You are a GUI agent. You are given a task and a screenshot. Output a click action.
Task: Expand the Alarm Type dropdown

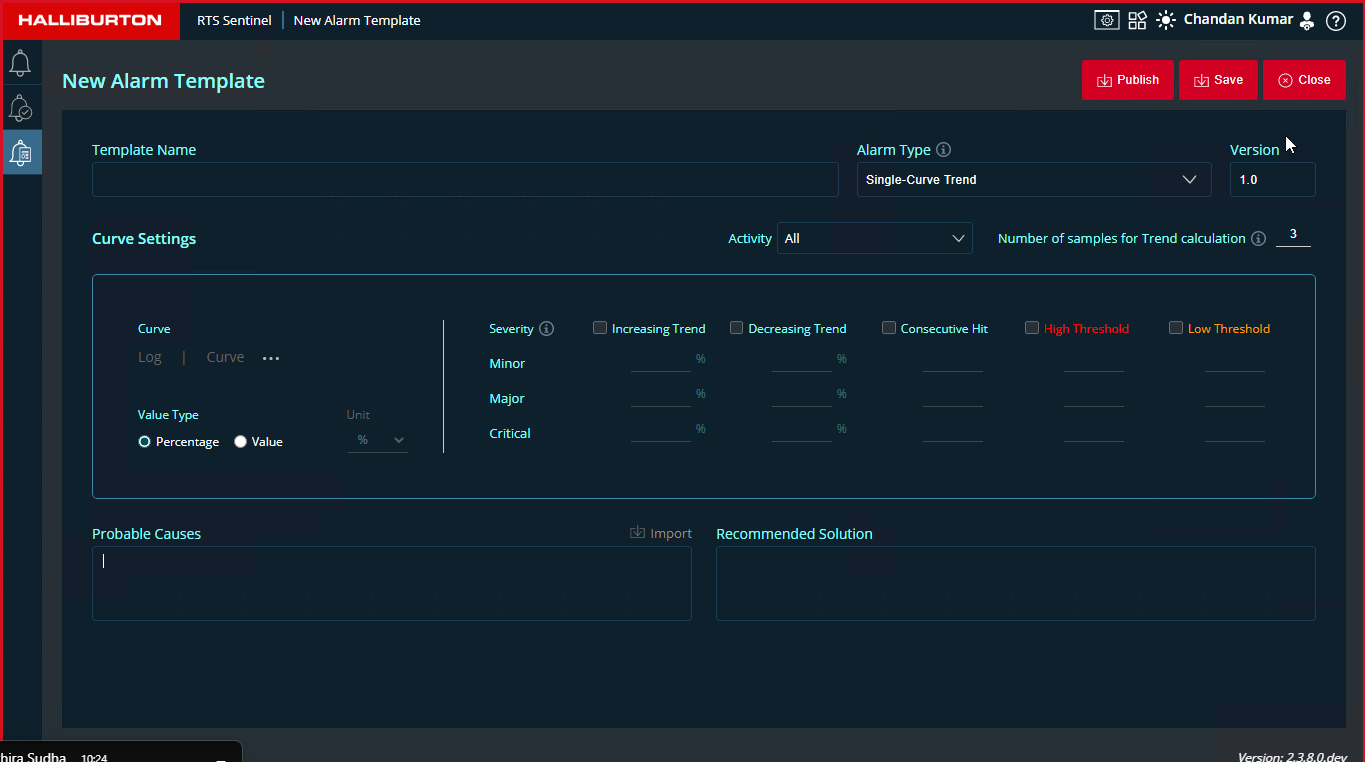click(x=1033, y=180)
